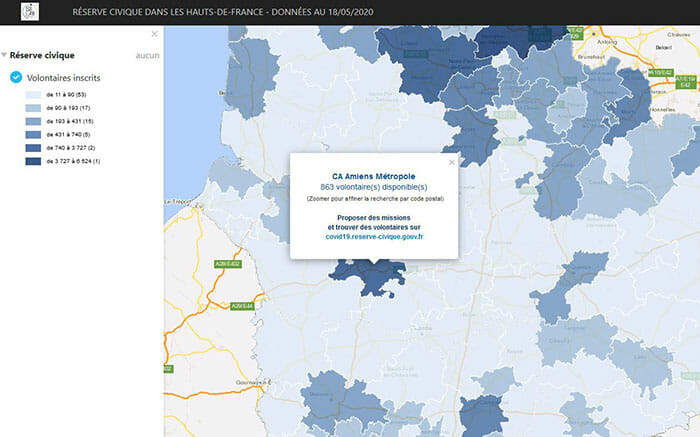Image resolution: width=700 pixels, height=437 pixels.
Task: Collapse the Réserve civique group arrow
Action: pyautogui.click(x=4, y=56)
